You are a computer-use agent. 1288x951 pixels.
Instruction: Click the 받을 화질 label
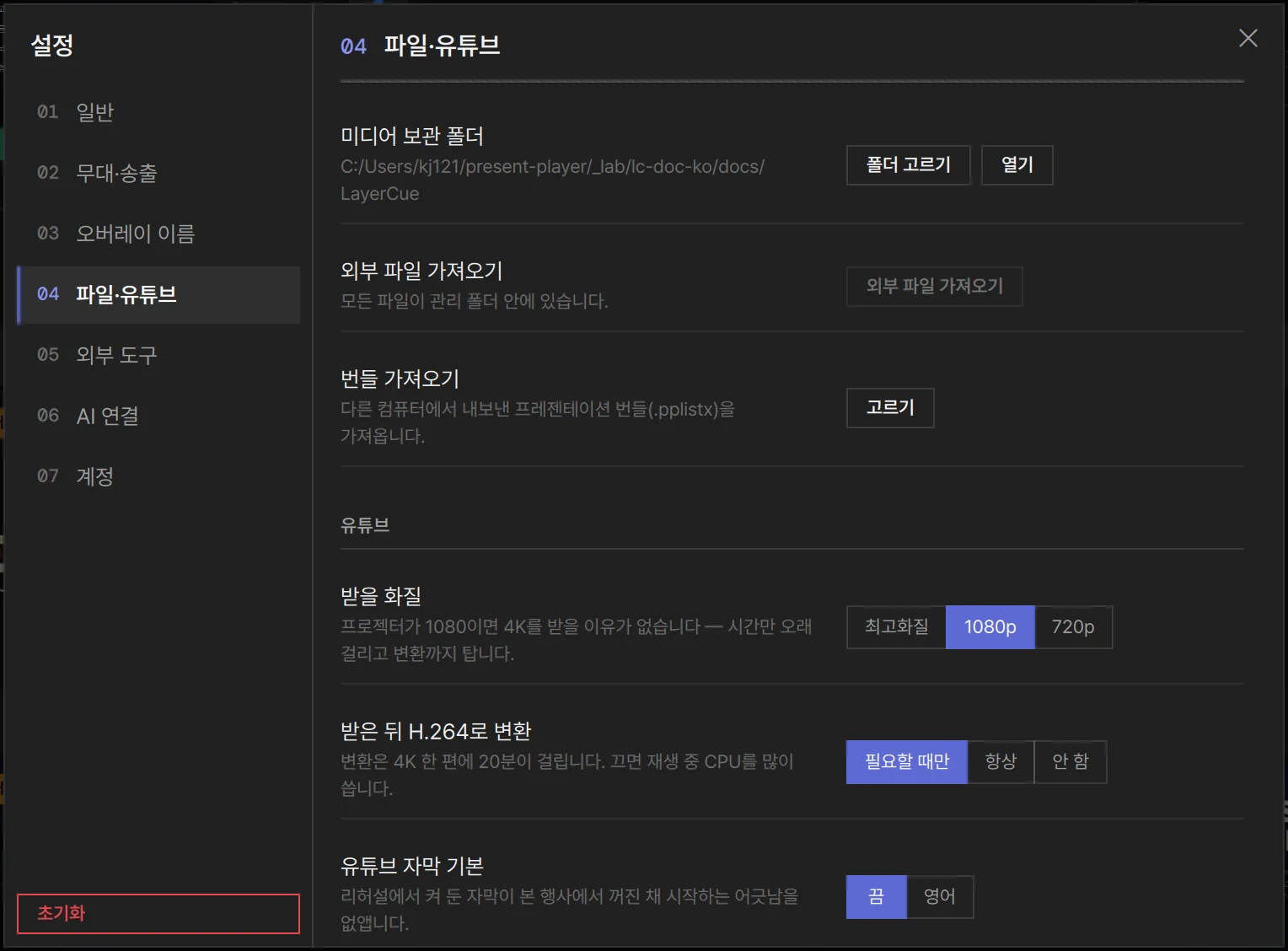tap(381, 596)
